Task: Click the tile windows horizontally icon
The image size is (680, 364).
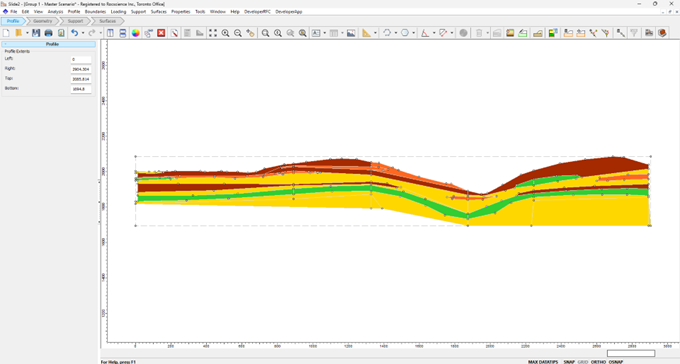Action: [123, 33]
